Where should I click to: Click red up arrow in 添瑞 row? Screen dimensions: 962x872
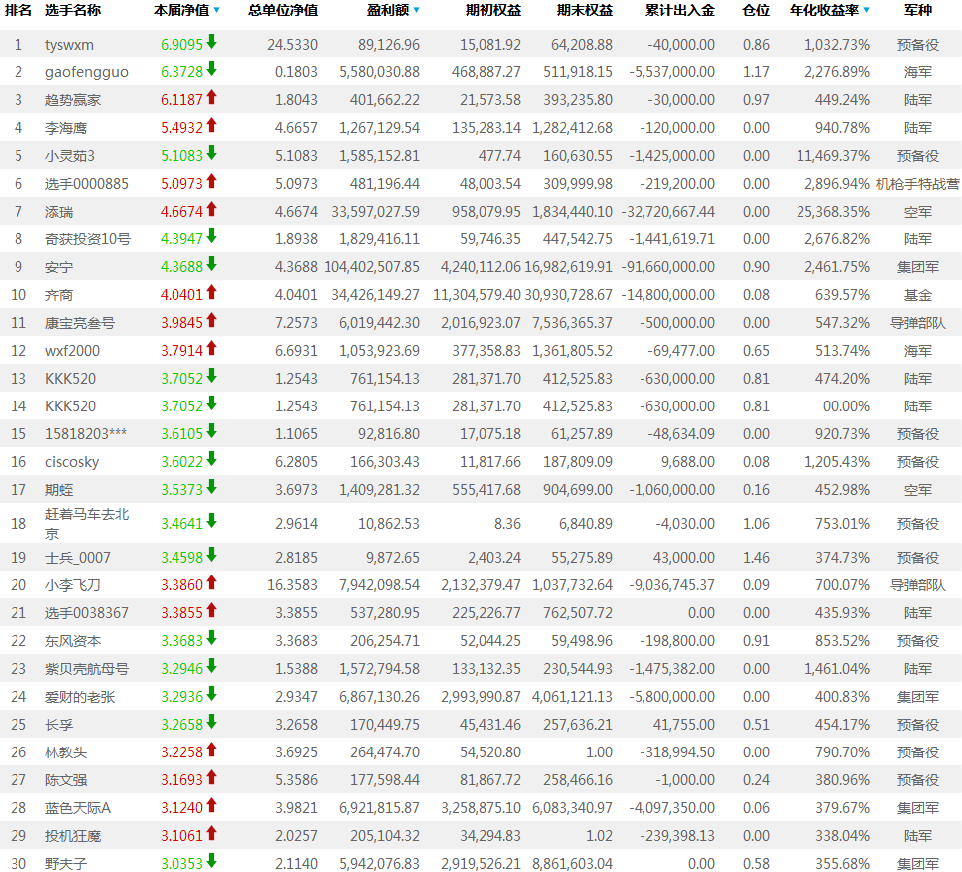tap(212, 209)
